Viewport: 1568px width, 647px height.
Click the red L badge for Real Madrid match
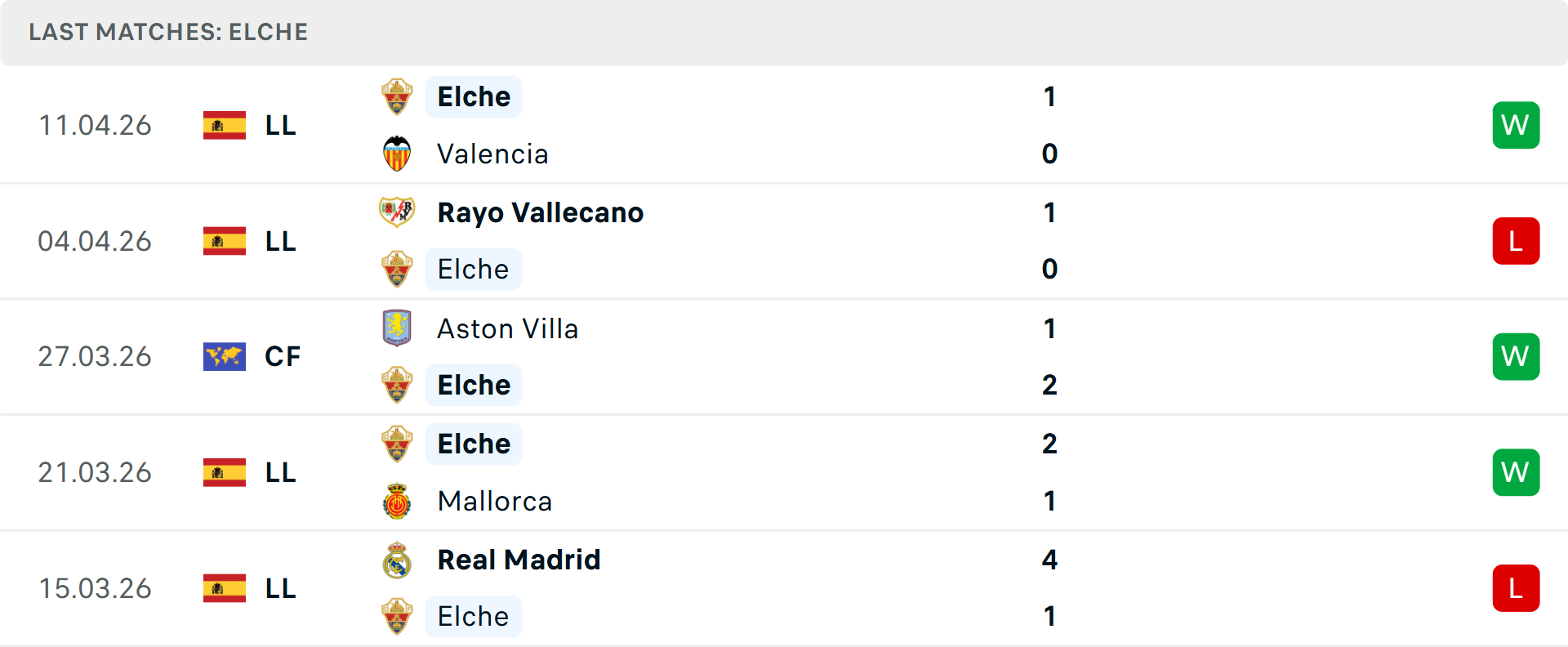coord(1516,588)
